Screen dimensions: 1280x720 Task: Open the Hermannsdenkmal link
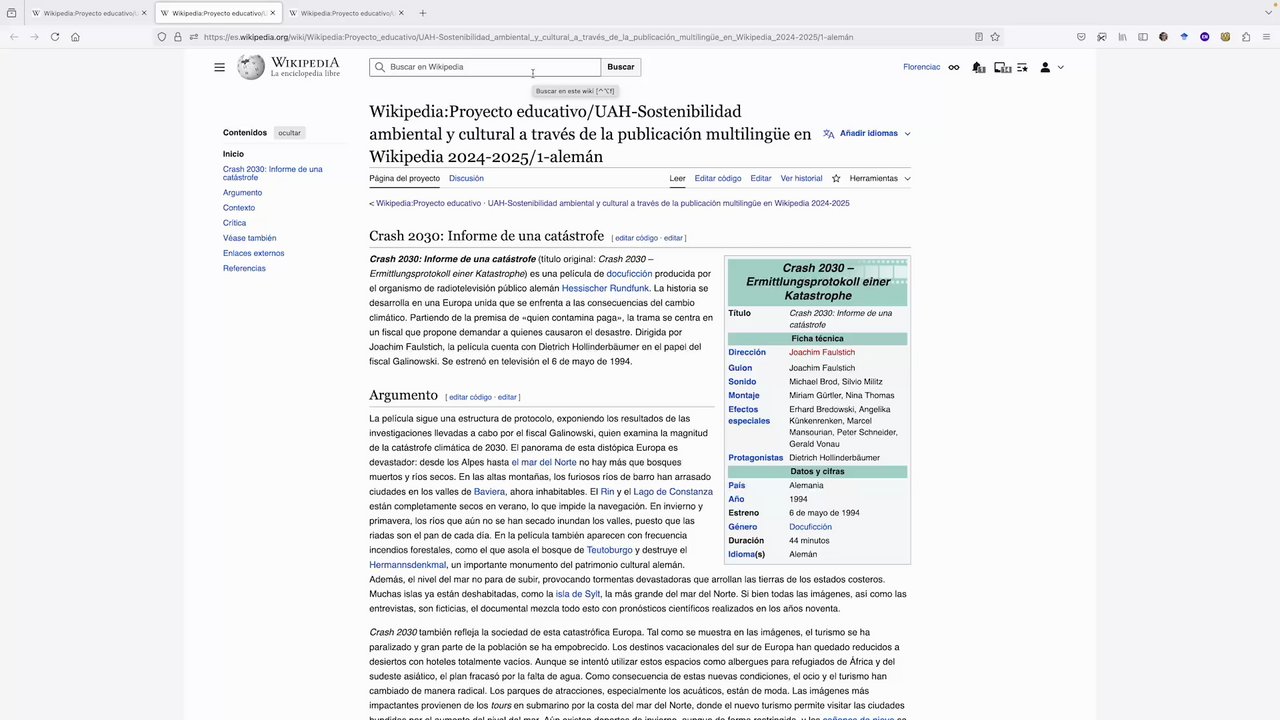407,565
